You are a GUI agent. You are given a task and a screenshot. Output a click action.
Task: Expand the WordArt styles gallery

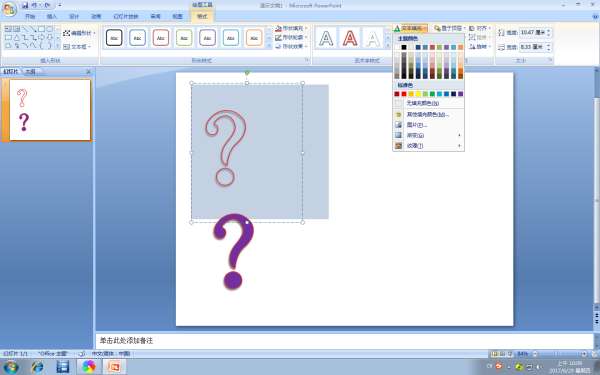[x=388, y=46]
